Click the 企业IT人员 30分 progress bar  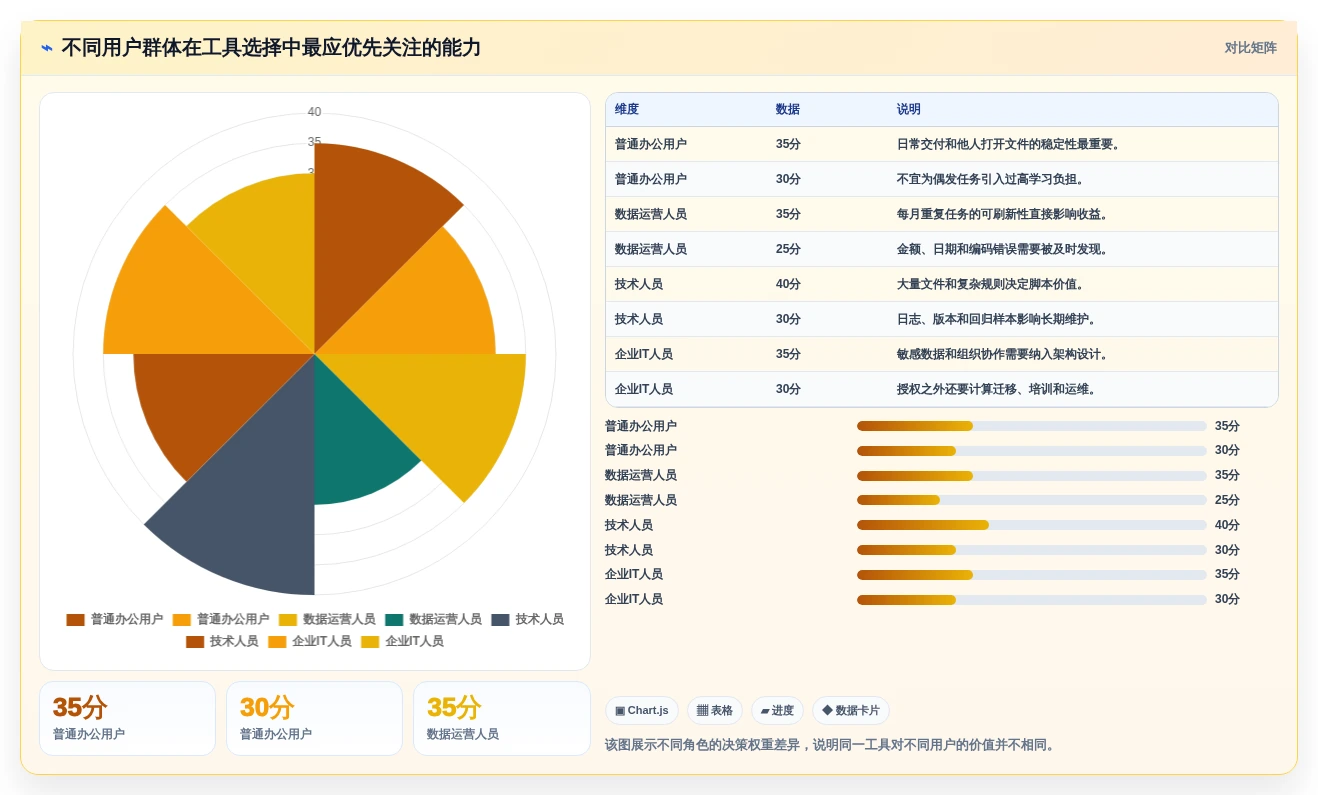coord(1032,600)
